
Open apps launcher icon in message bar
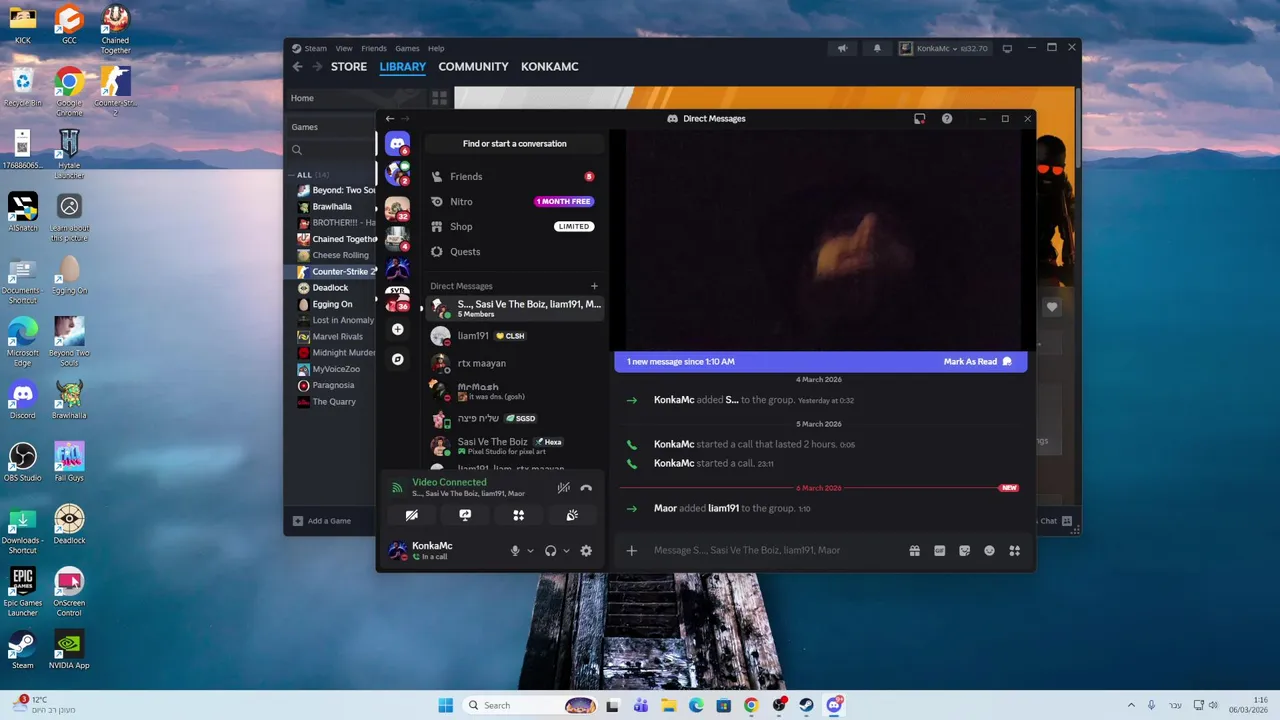(1014, 550)
